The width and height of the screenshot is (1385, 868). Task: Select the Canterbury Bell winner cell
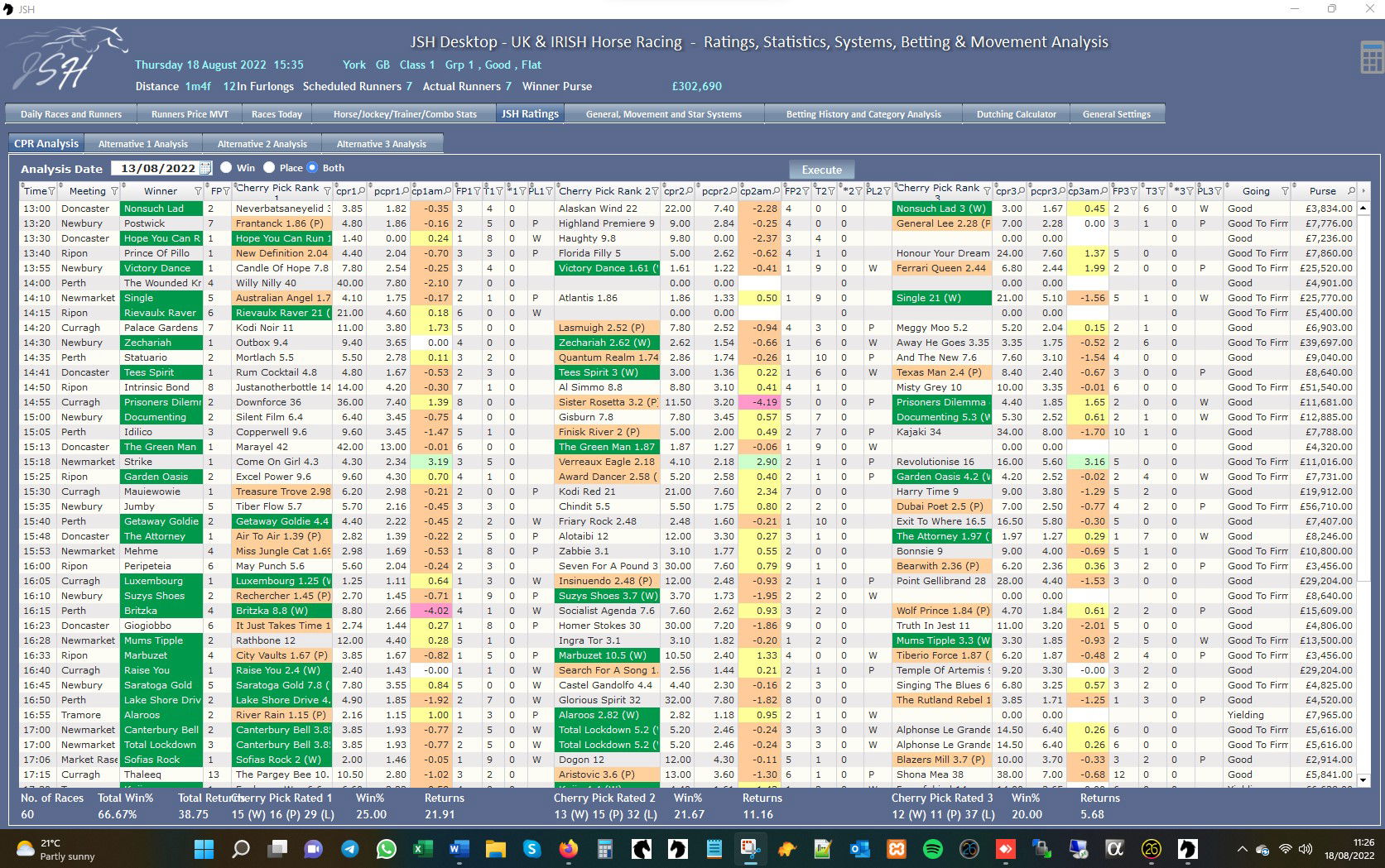click(161, 730)
